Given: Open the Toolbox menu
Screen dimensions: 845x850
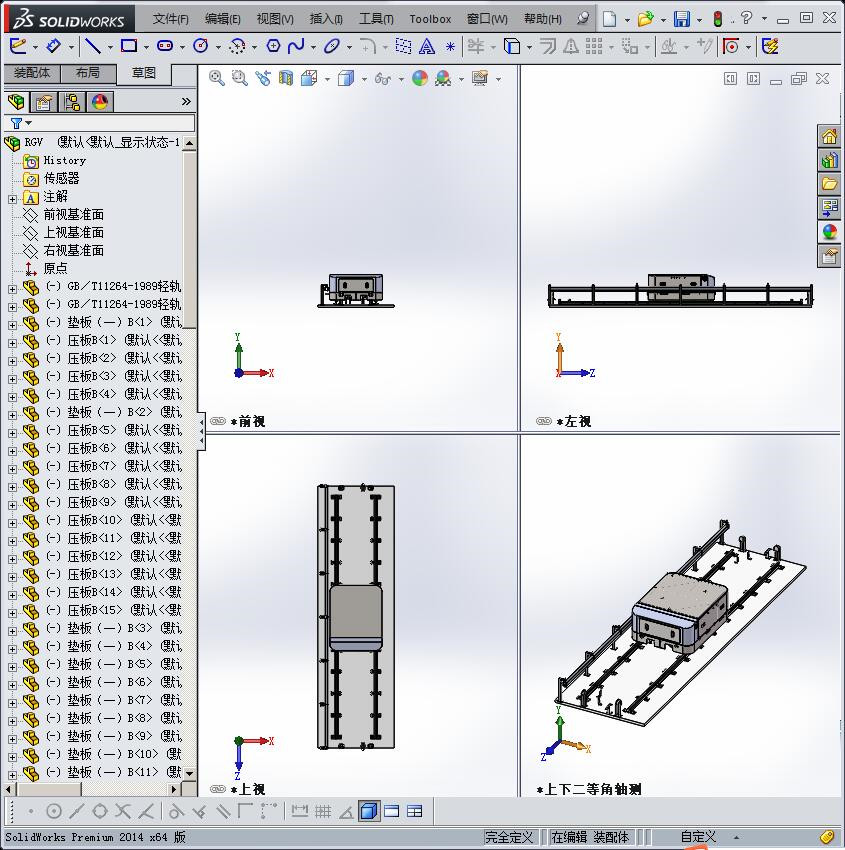Looking at the screenshot, I should 430,19.
